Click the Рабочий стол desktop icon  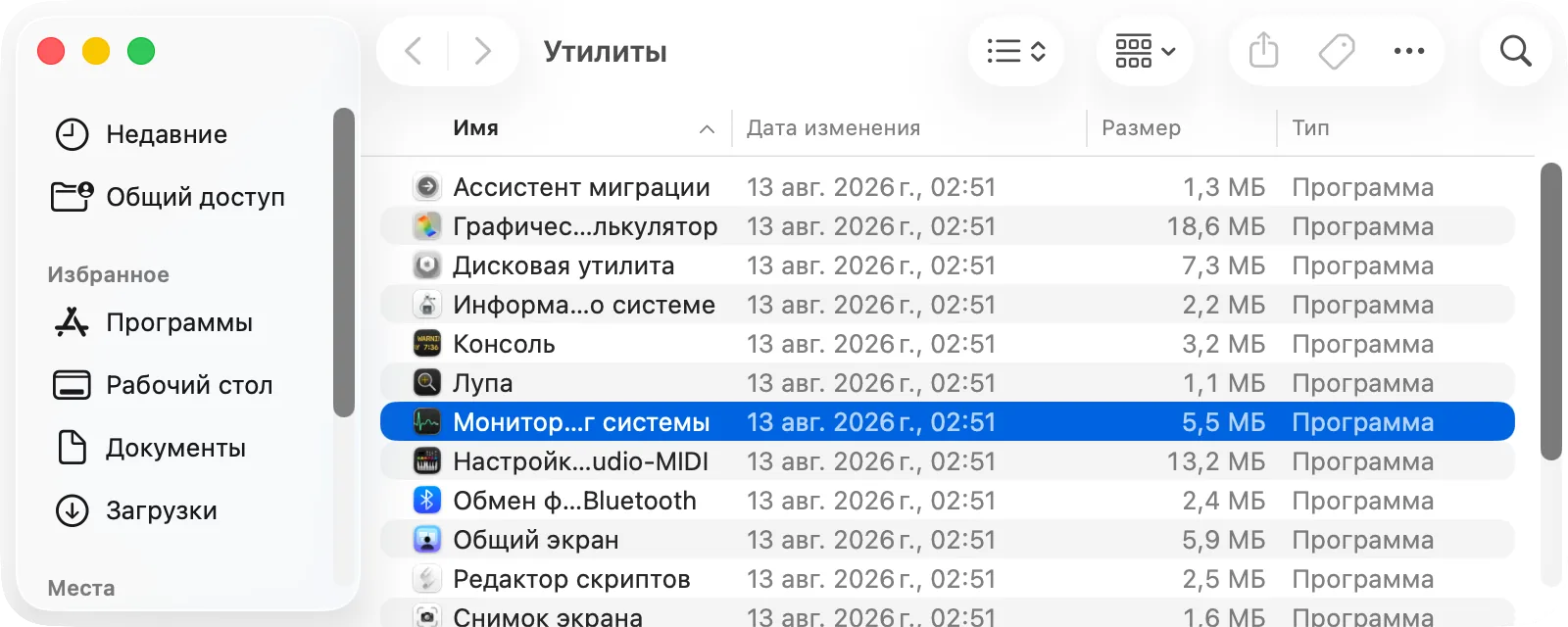coord(72,385)
